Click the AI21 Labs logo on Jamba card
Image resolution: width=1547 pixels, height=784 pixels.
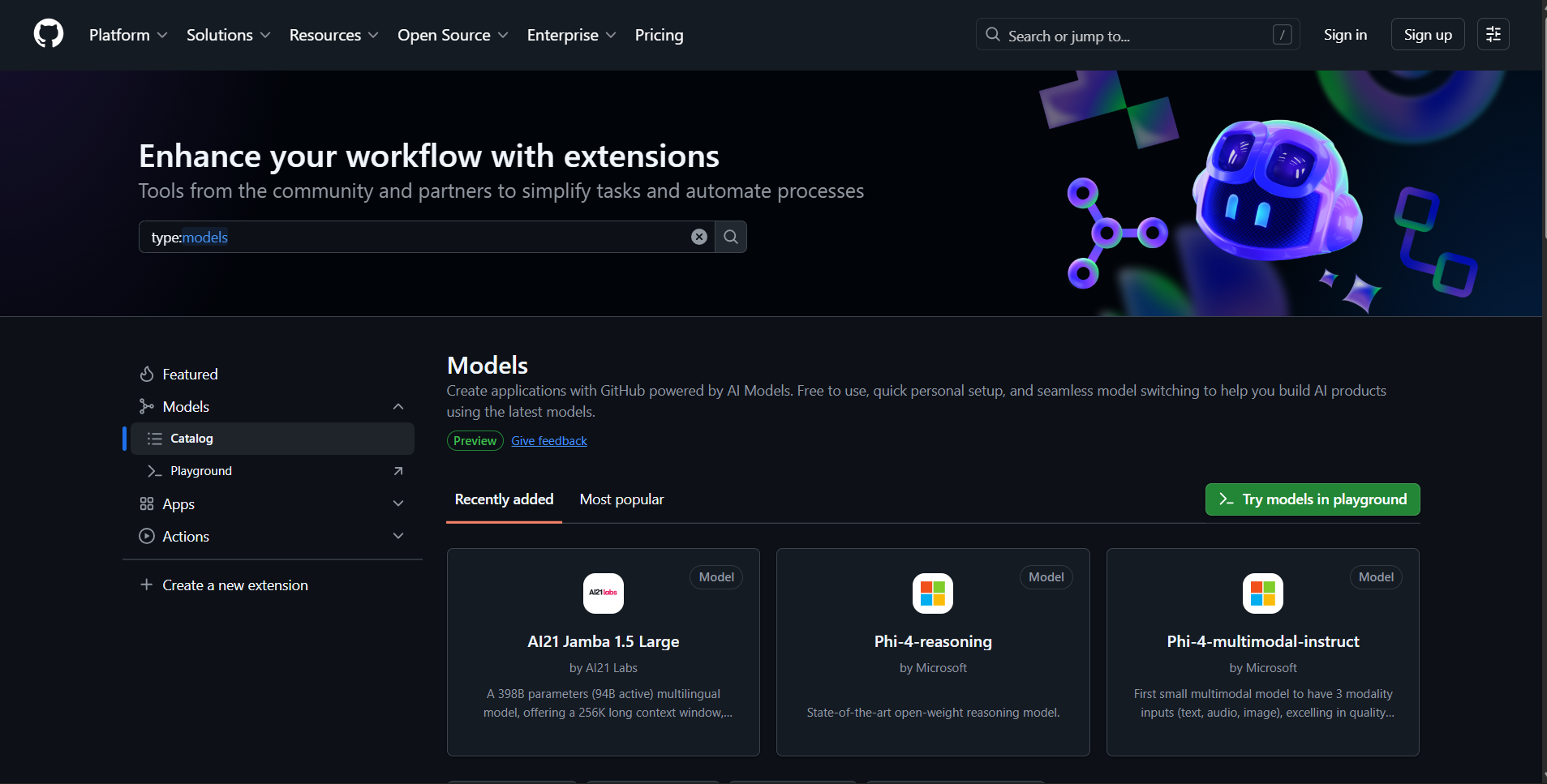pos(603,593)
